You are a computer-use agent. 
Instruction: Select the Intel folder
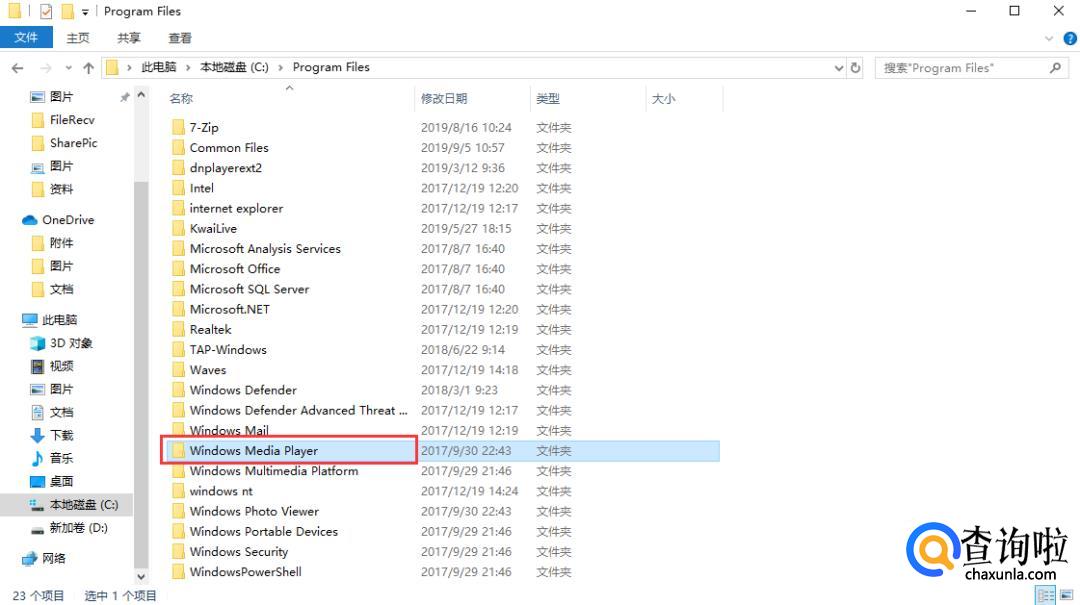point(202,188)
